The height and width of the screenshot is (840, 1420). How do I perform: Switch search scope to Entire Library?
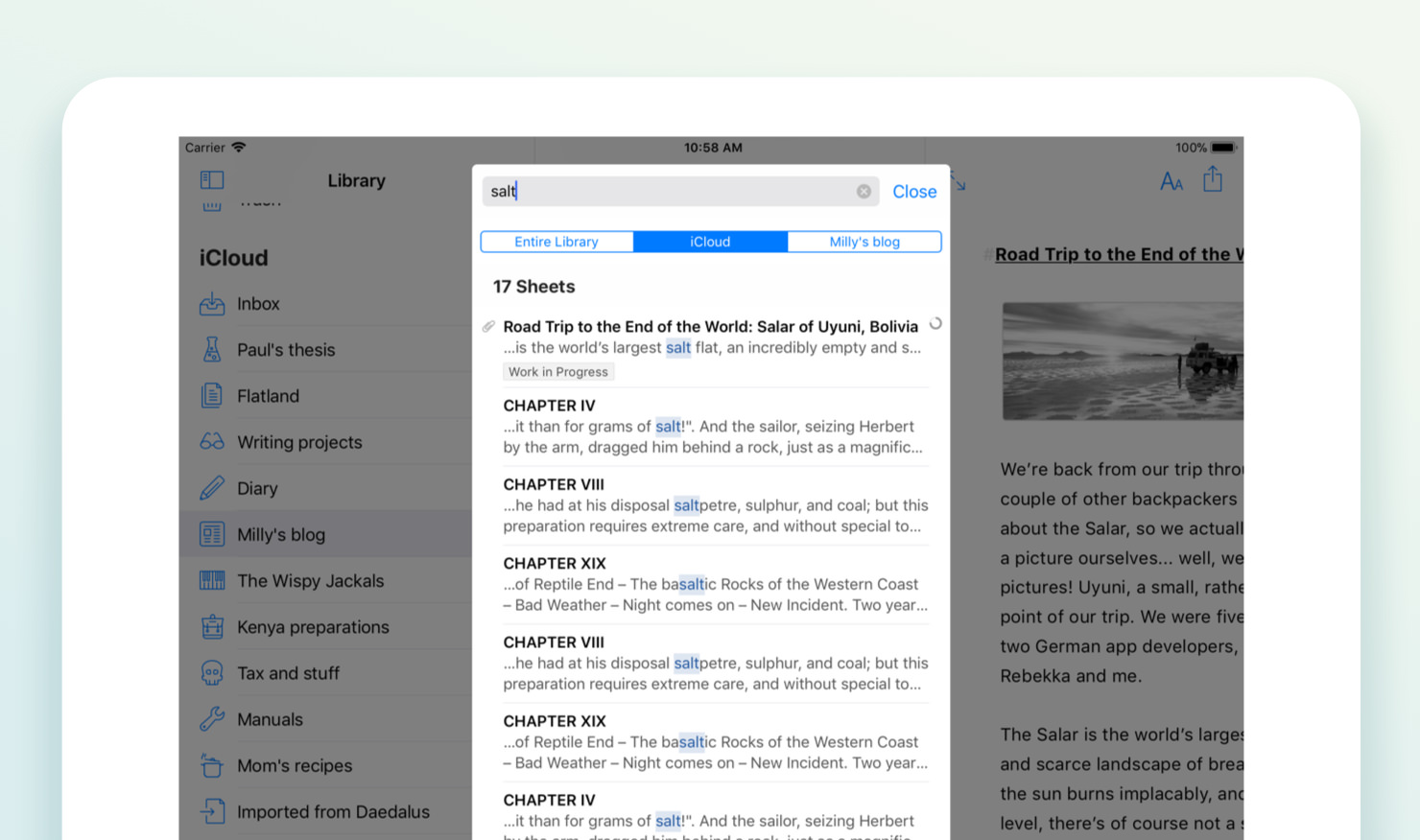(556, 242)
